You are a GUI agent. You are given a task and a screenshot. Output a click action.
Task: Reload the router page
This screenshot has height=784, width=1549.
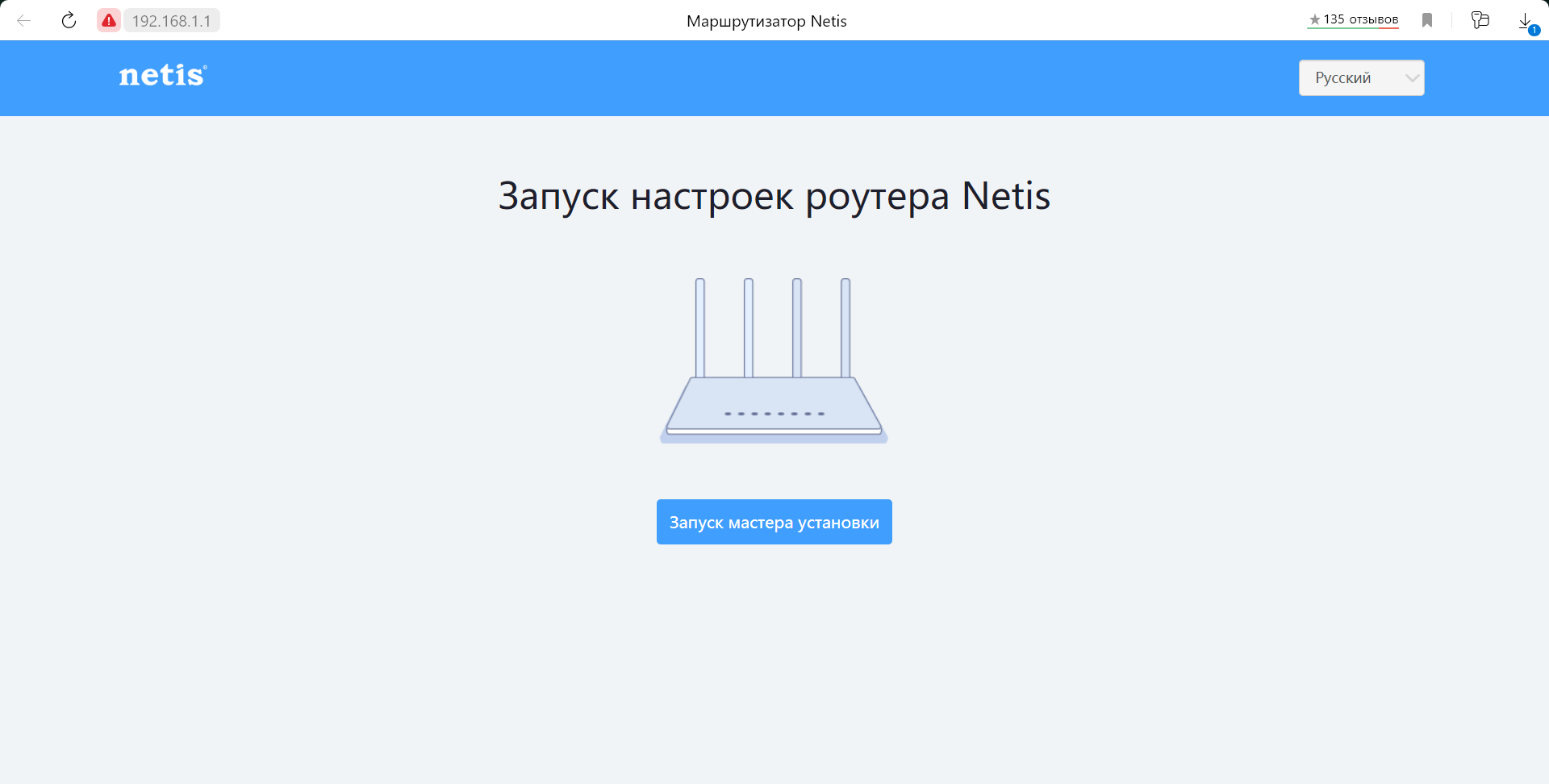pos(69,21)
